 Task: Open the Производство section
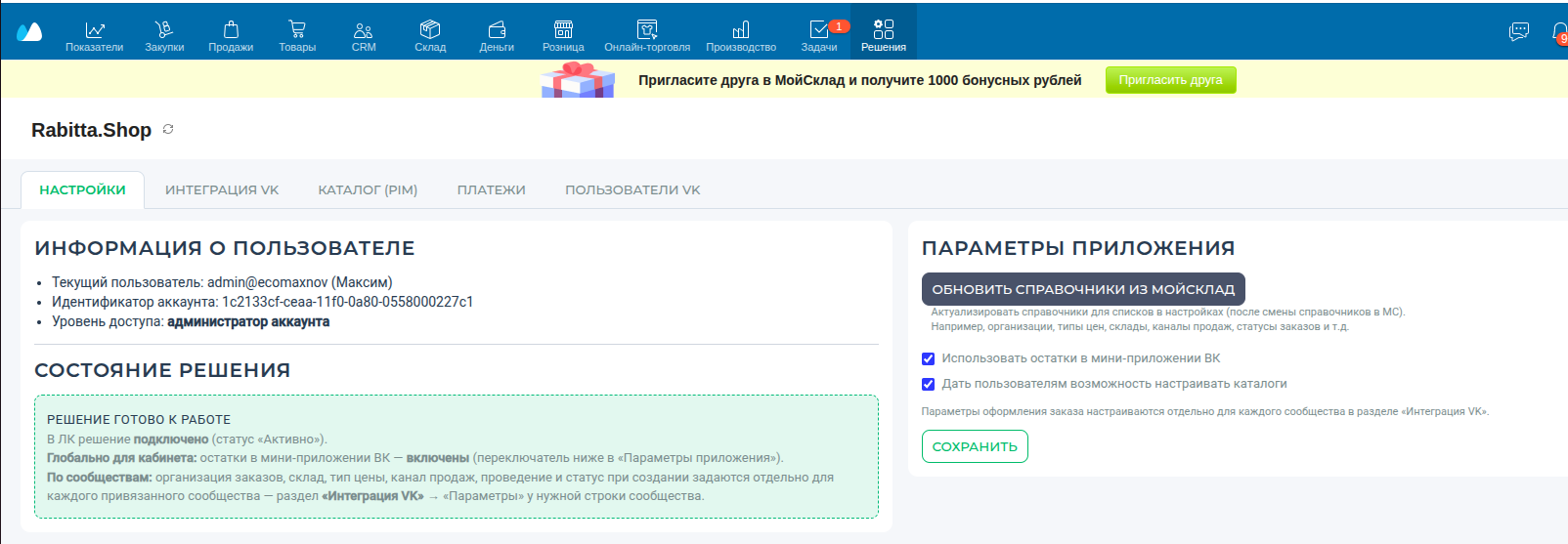[741, 36]
